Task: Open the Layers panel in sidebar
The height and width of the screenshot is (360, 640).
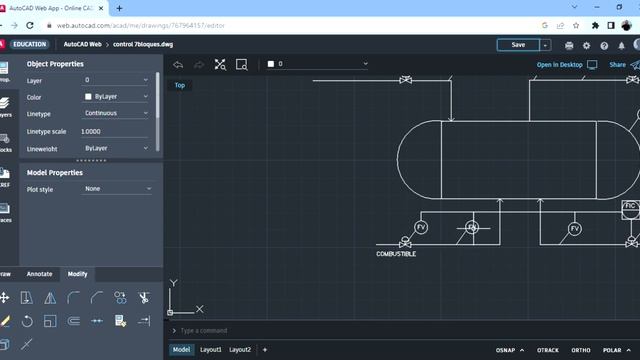Action: pyautogui.click(x=5, y=107)
